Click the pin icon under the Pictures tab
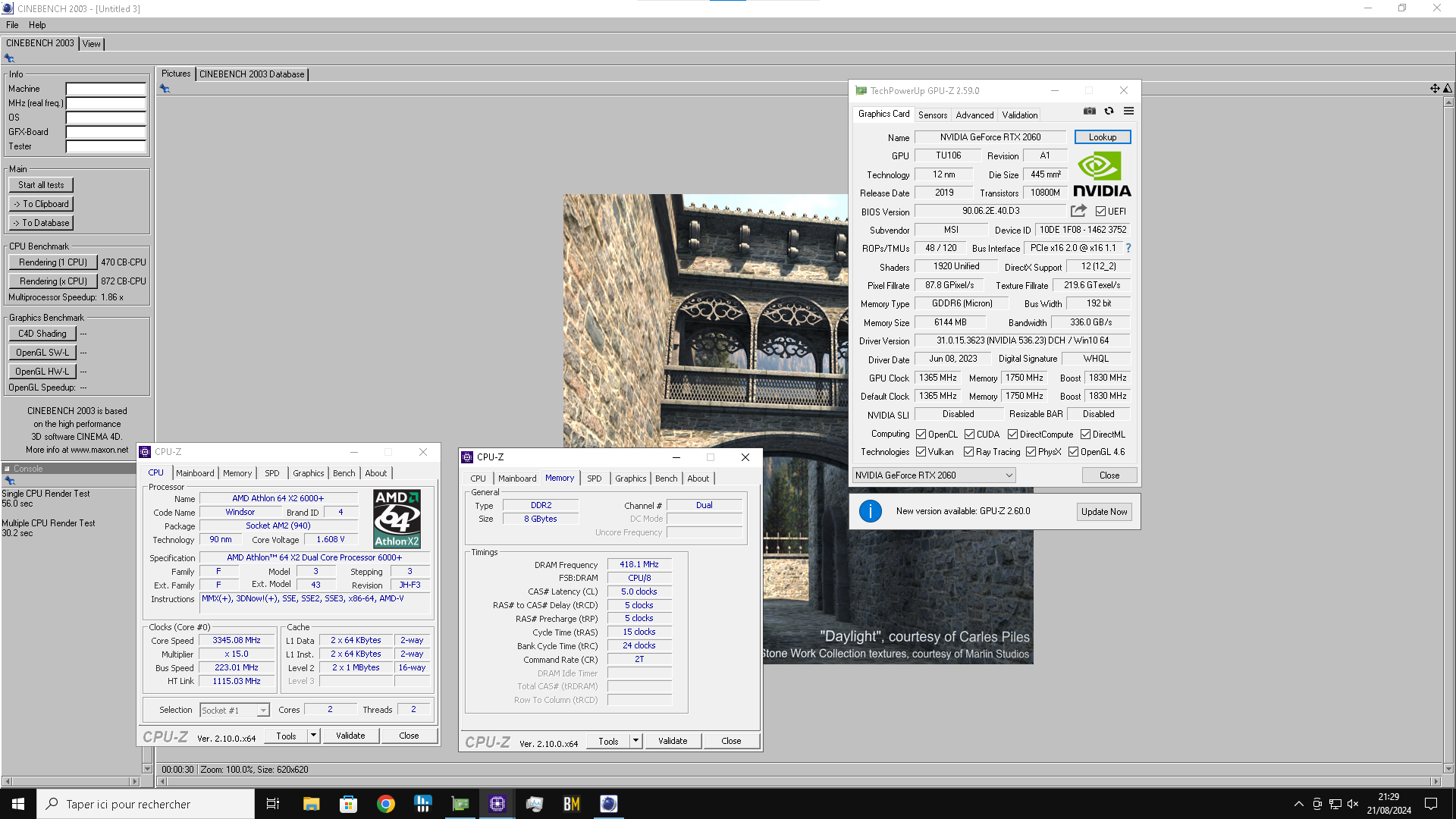This screenshot has width=1456, height=819. [x=165, y=89]
